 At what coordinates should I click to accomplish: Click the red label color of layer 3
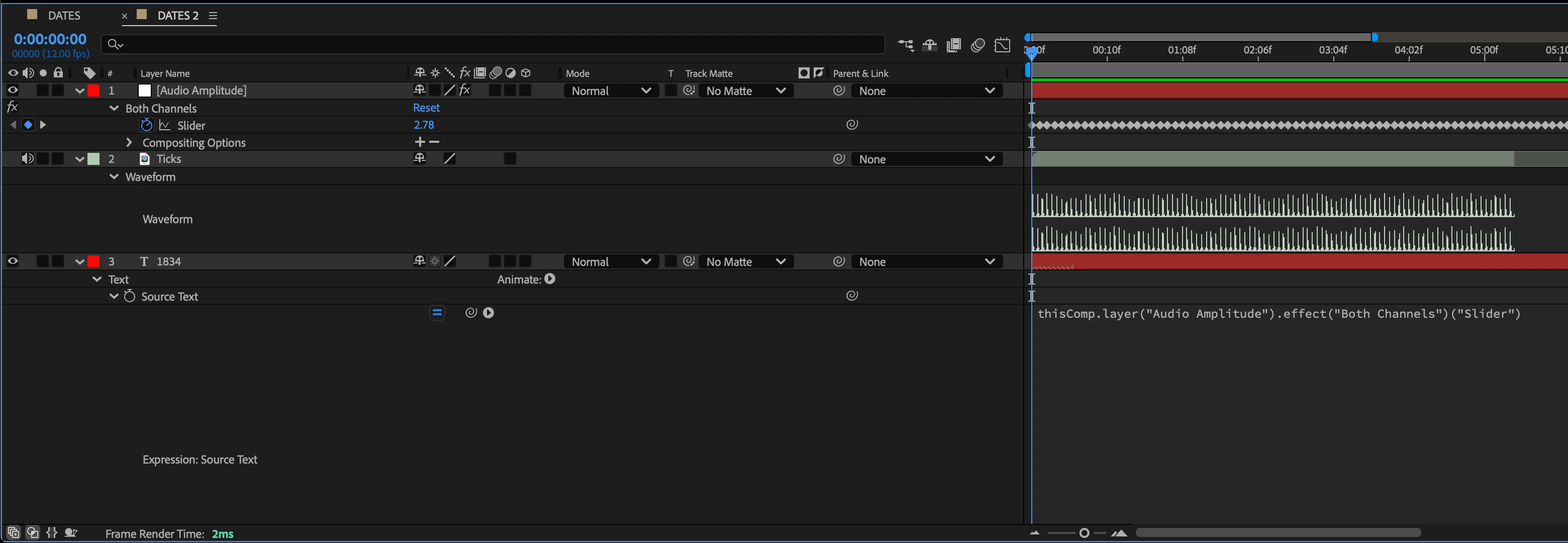[x=94, y=262]
